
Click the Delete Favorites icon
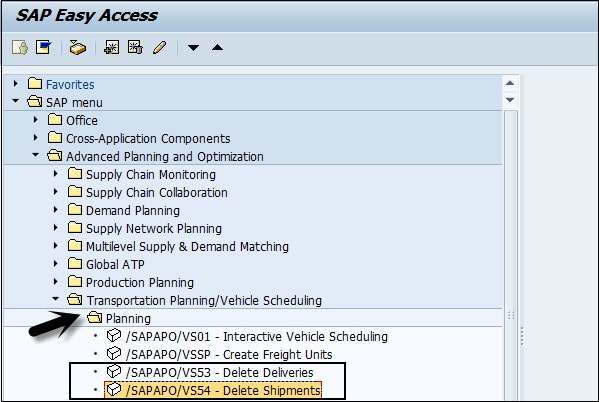coord(135,47)
